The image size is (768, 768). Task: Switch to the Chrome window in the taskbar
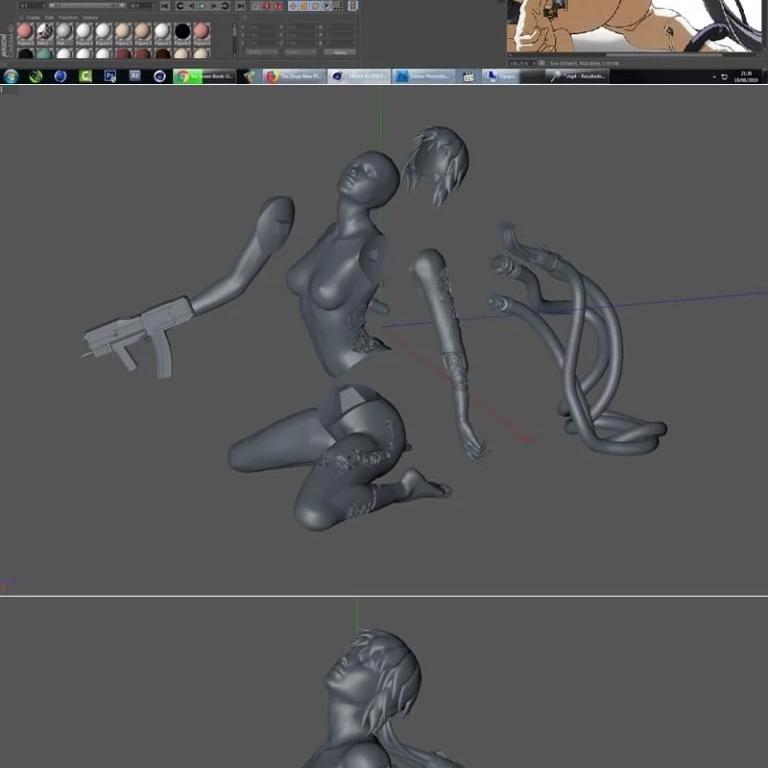point(204,76)
